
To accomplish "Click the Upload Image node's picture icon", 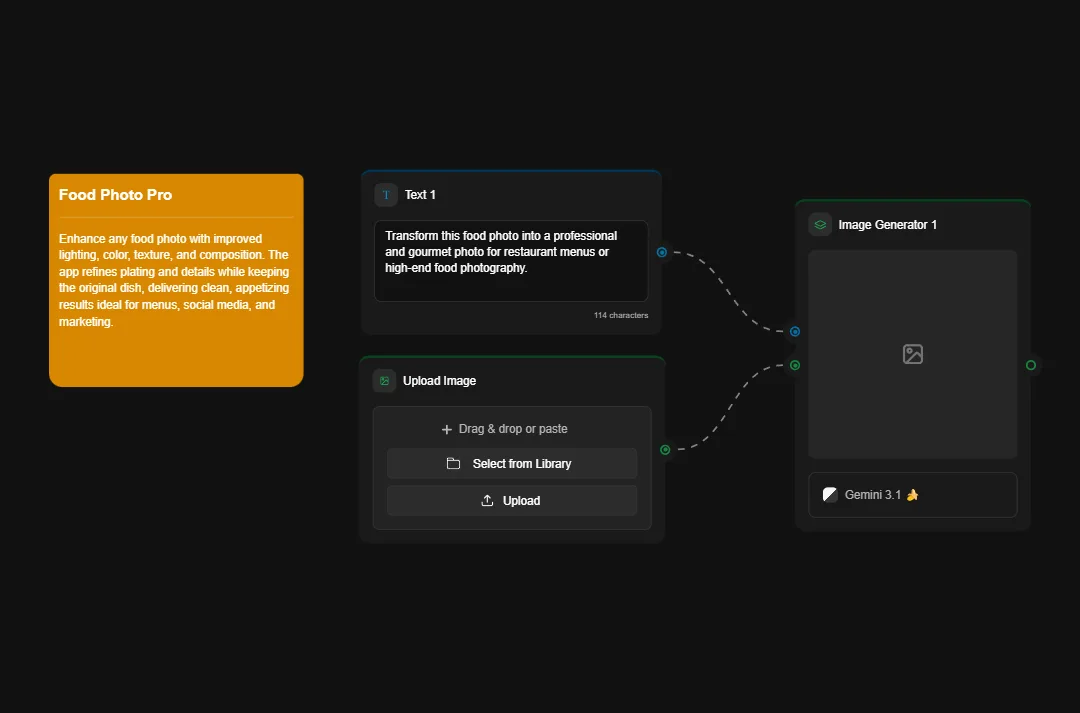I will (x=384, y=381).
